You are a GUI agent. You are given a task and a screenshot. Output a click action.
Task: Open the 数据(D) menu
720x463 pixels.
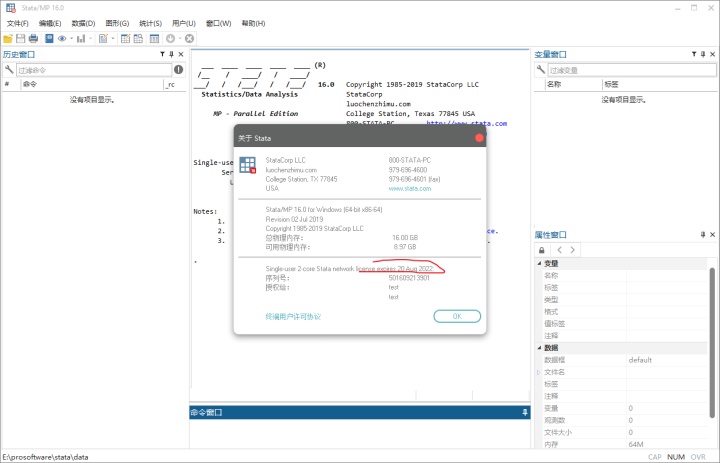[x=83, y=23]
